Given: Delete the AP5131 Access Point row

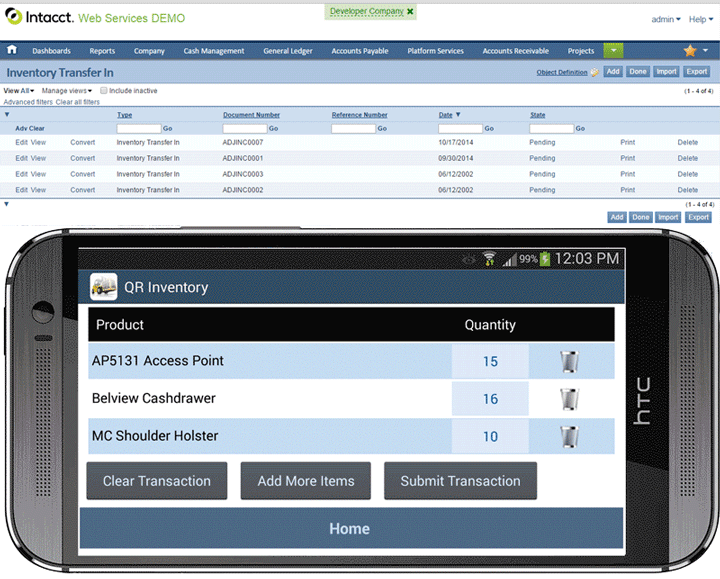Looking at the screenshot, I should [569, 361].
